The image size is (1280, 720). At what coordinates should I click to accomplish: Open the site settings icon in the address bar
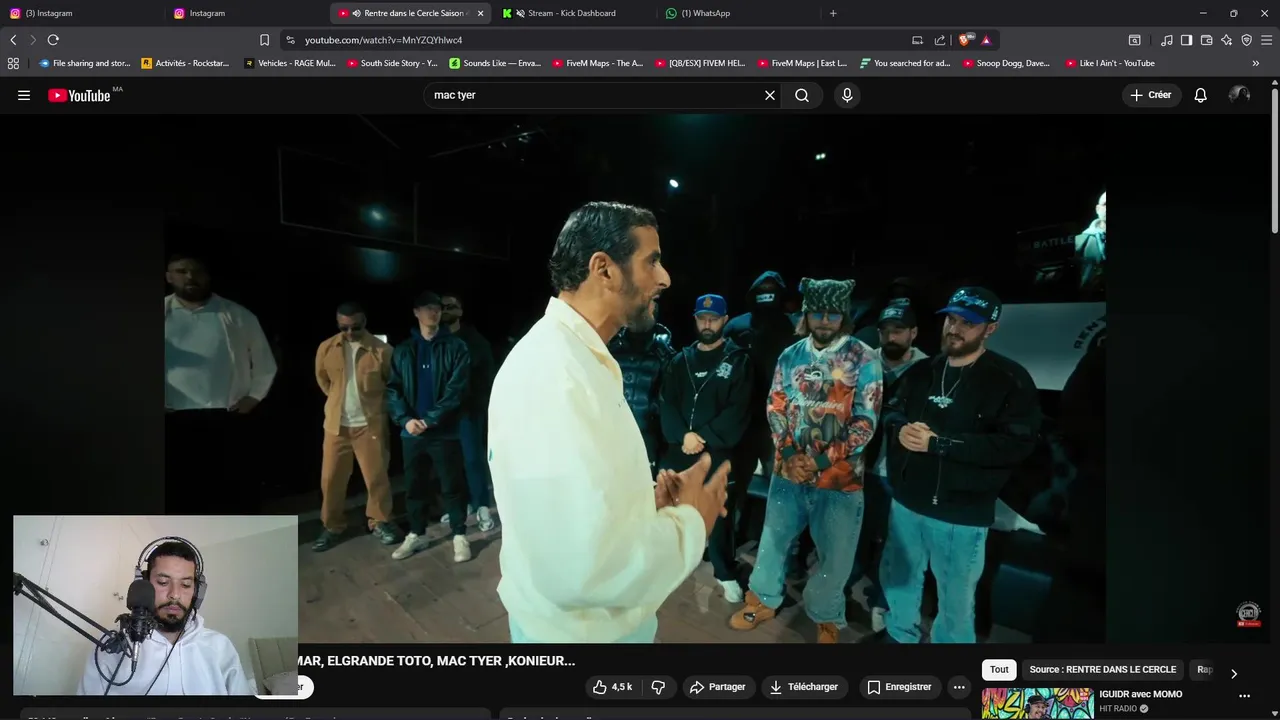(x=290, y=40)
